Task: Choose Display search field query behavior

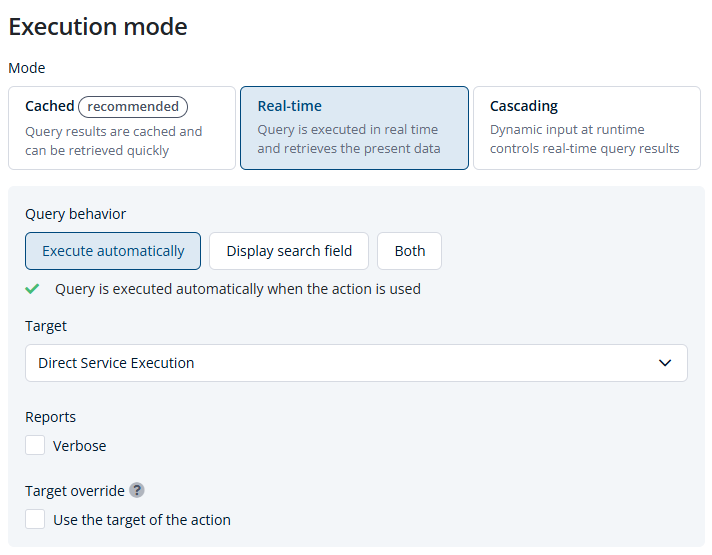Action: [x=289, y=251]
